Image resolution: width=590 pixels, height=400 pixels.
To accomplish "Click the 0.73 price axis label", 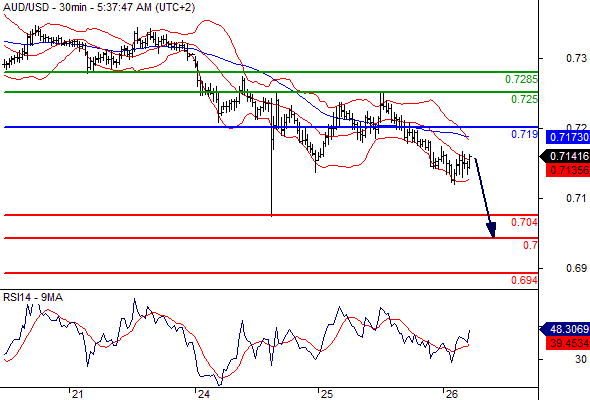I will click(x=576, y=58).
